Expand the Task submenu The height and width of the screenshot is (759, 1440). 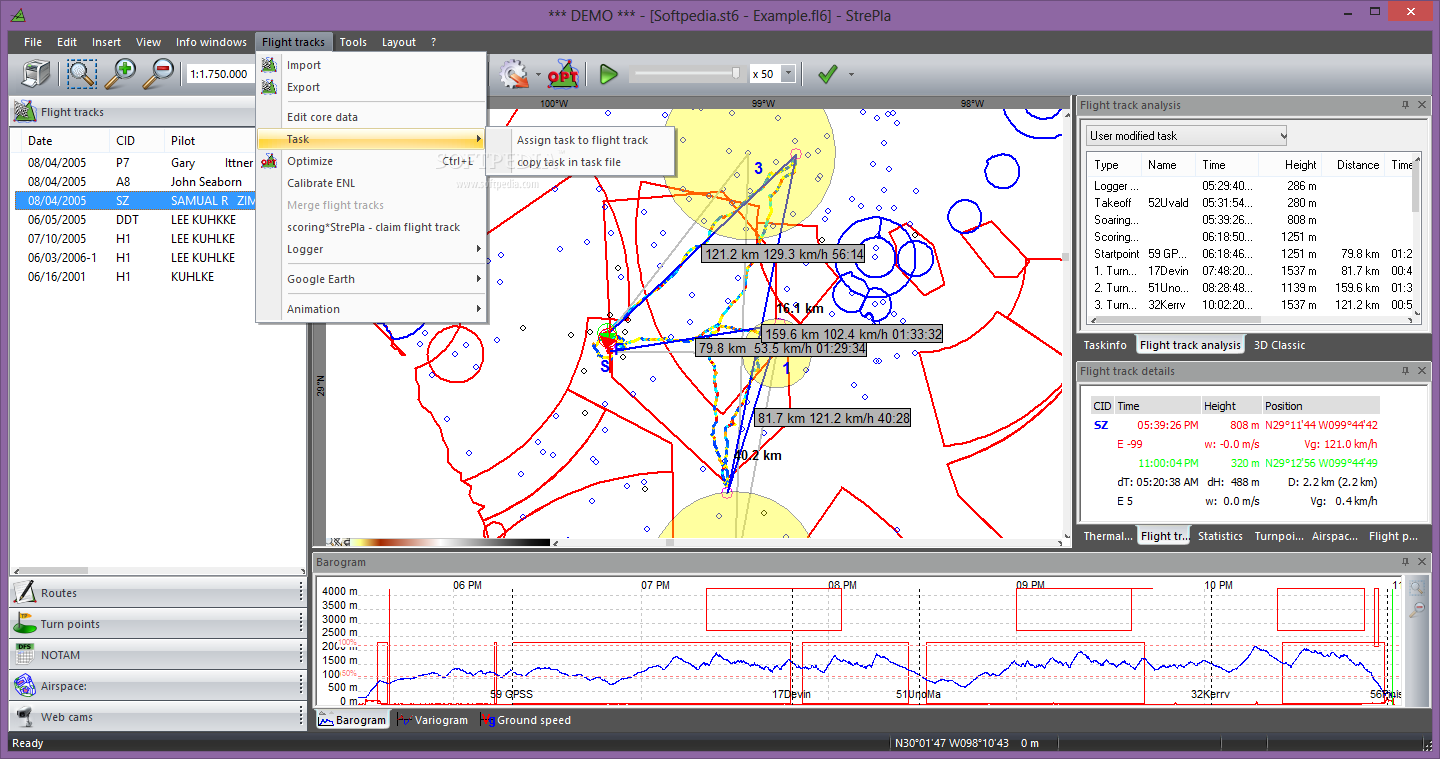click(x=372, y=139)
